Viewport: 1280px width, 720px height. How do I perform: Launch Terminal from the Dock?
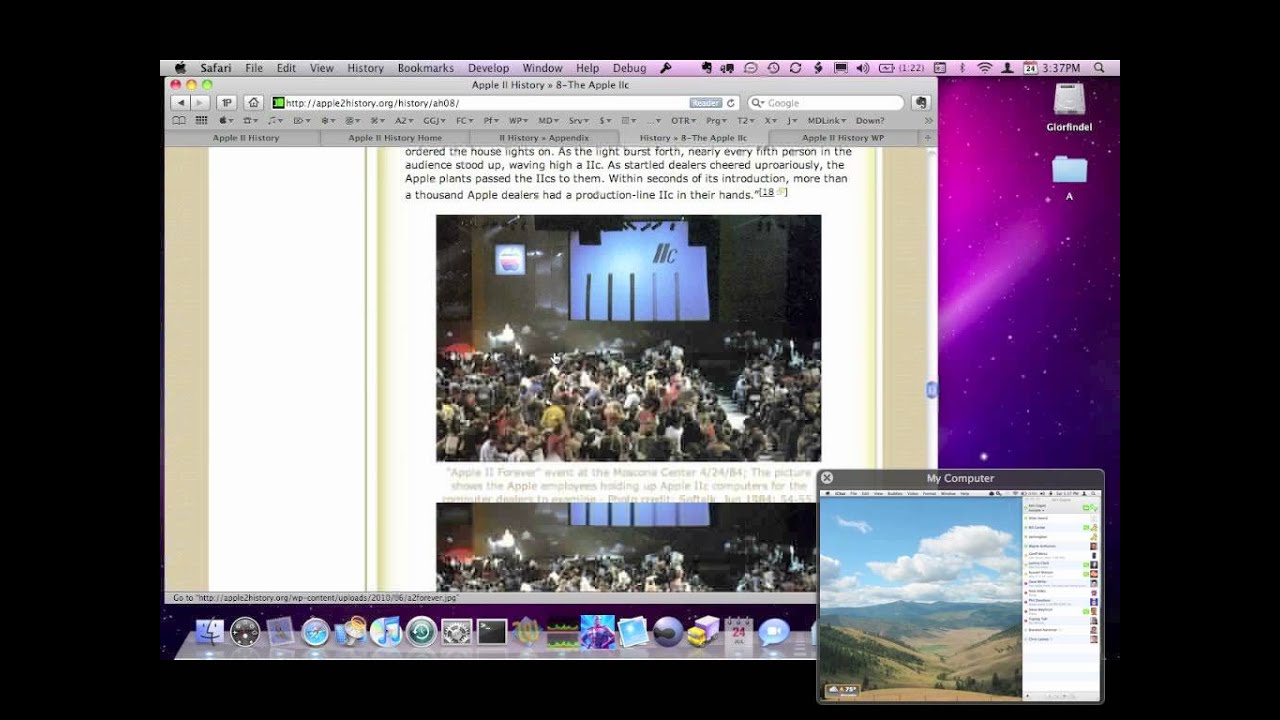pos(491,632)
